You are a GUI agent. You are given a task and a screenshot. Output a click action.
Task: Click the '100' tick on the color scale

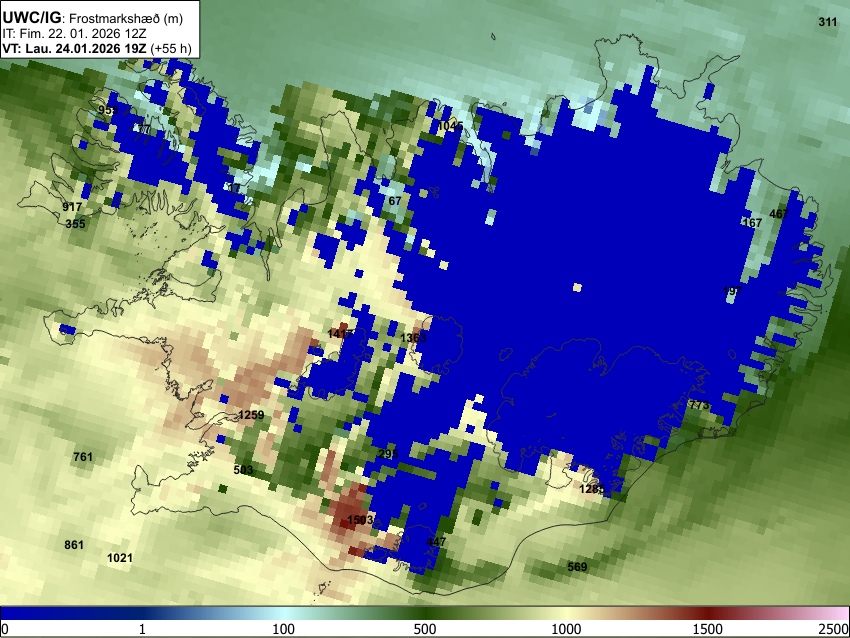pyautogui.click(x=283, y=629)
